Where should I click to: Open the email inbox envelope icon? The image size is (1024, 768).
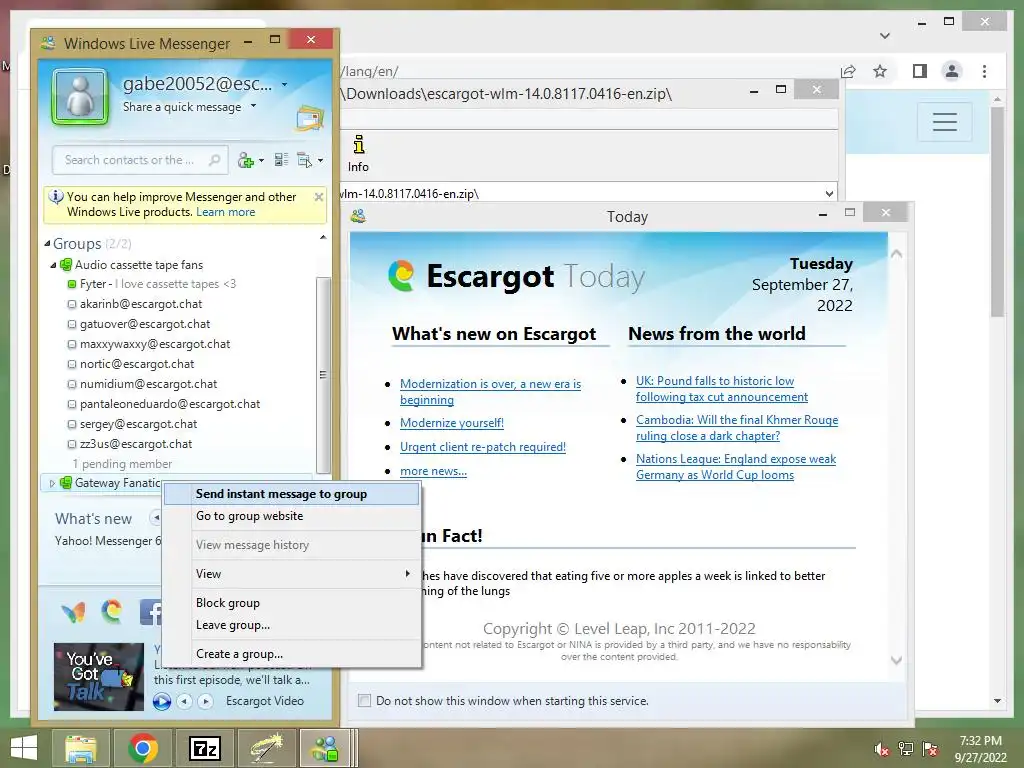pyautogui.click(x=310, y=119)
